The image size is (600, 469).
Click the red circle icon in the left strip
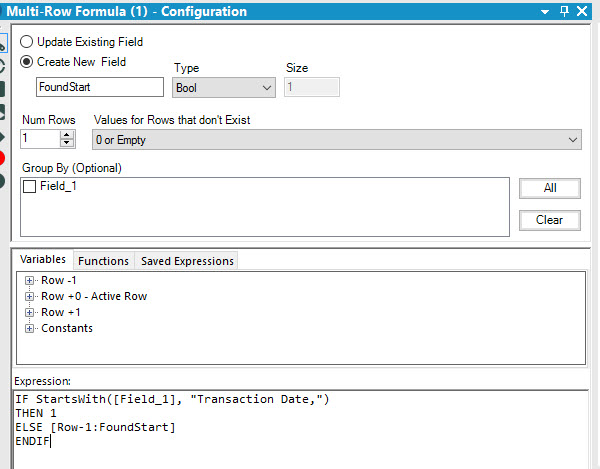[3, 159]
